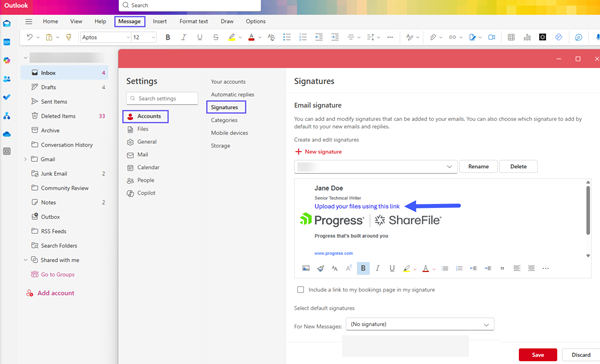600x364 pixels.
Task: Click Rename for the signature
Action: pyautogui.click(x=478, y=166)
